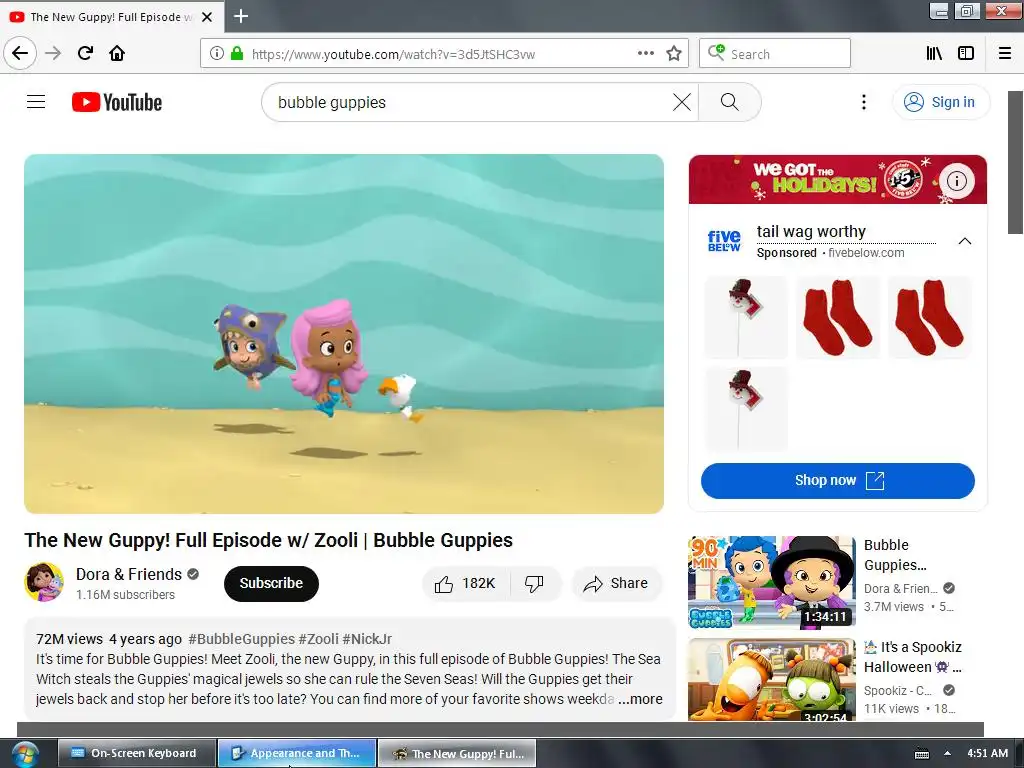
Task: Close the New Guppy YouTube tab
Action: [207, 17]
